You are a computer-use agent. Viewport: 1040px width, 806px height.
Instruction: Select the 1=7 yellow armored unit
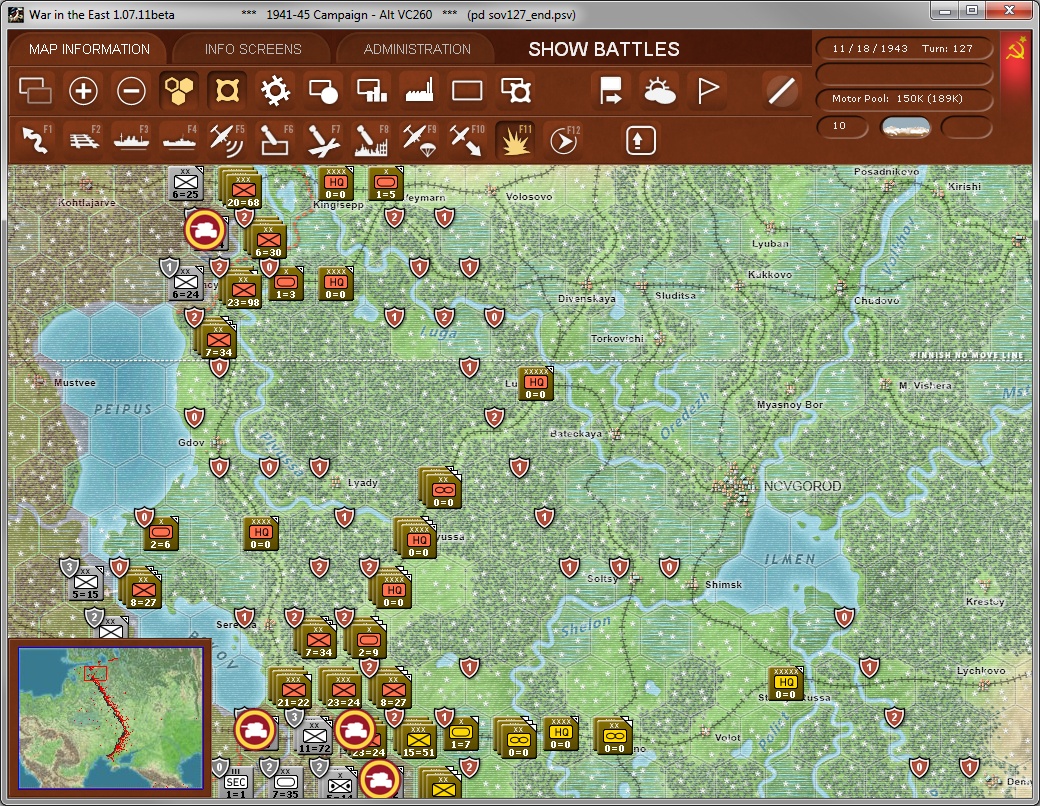click(x=460, y=733)
